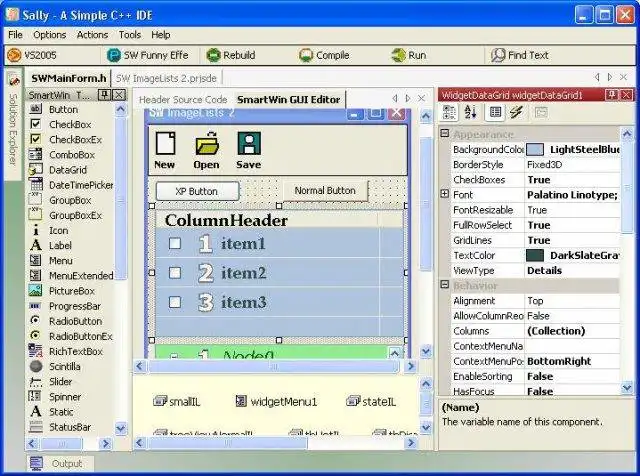Tick the checkbox beside item2

(175, 273)
